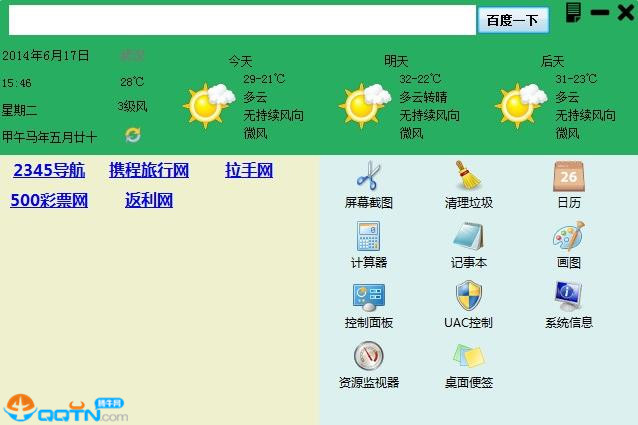Open the 桌面便签 sticky notes icon
This screenshot has width=638, height=425.
click(x=468, y=357)
